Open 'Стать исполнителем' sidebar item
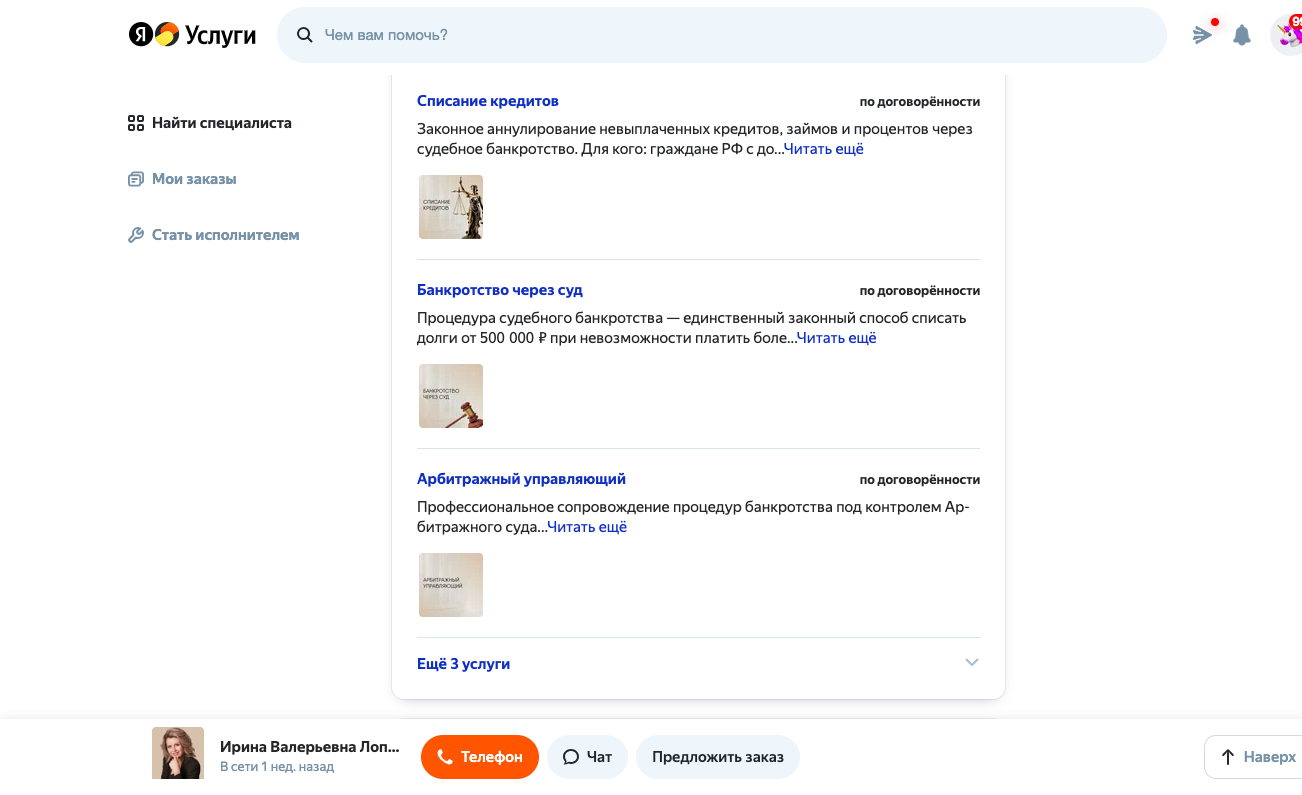1302x795 pixels. (x=225, y=235)
